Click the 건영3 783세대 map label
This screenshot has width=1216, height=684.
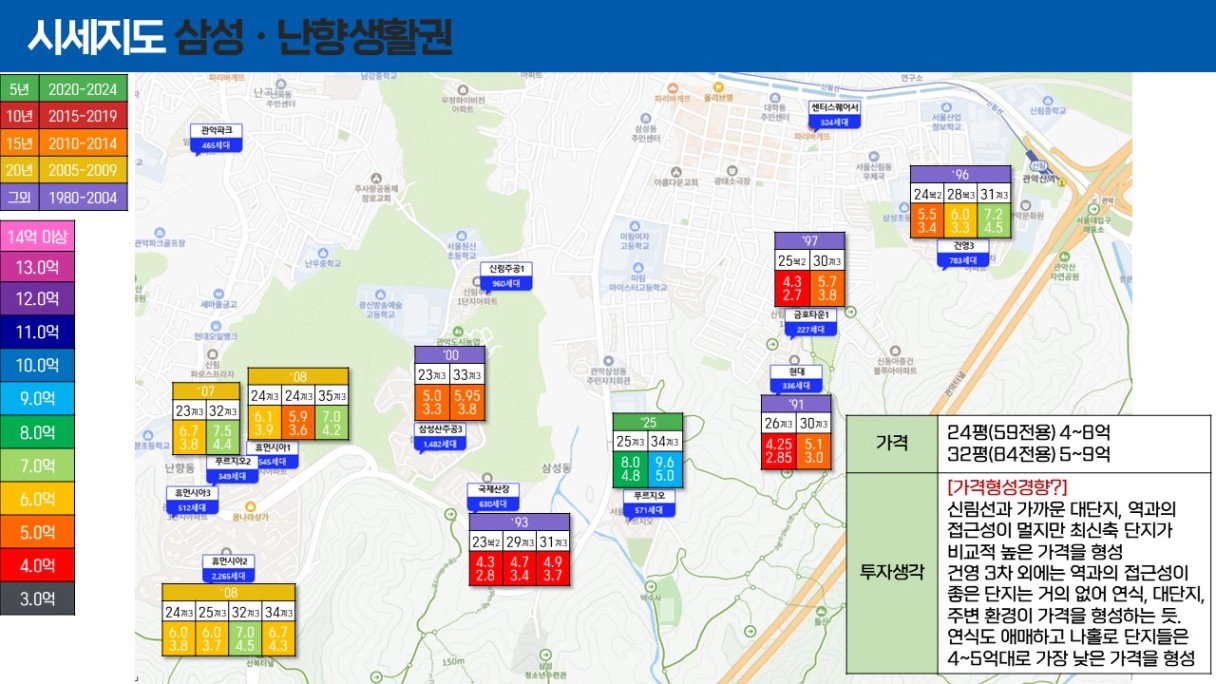tap(964, 254)
